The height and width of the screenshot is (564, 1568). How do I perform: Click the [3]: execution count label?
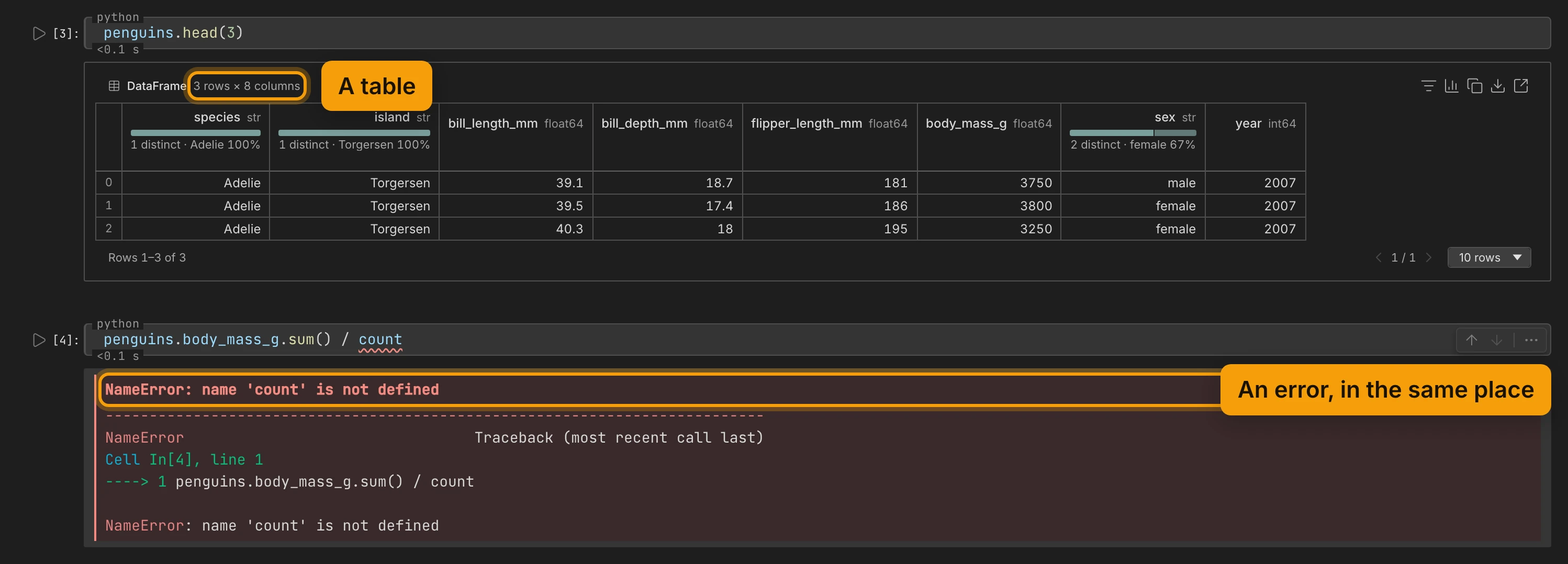[66, 33]
